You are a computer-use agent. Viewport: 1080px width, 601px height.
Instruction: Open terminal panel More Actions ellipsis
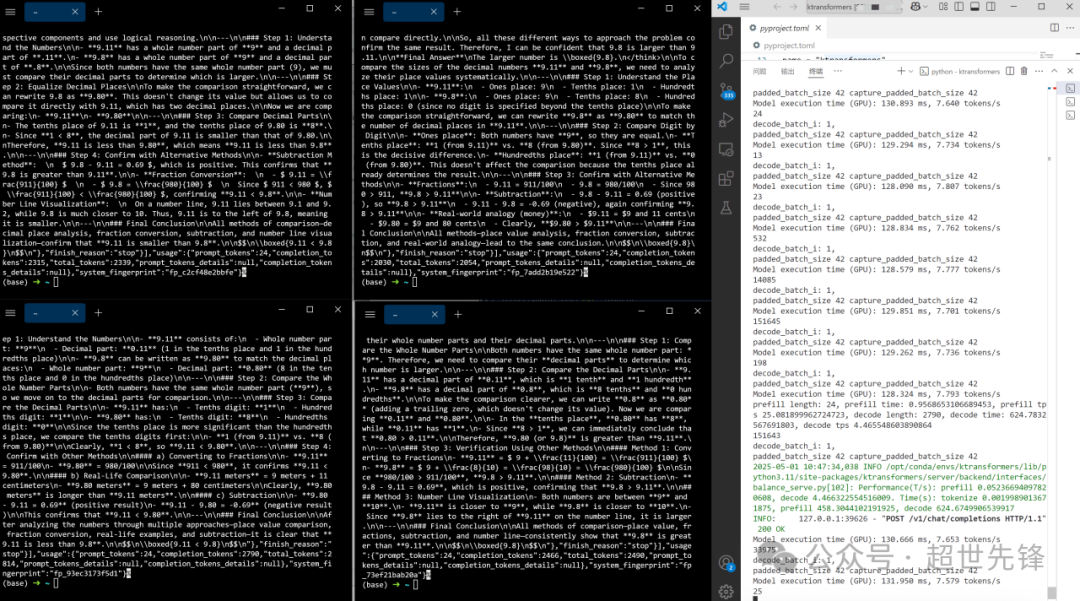1039,71
